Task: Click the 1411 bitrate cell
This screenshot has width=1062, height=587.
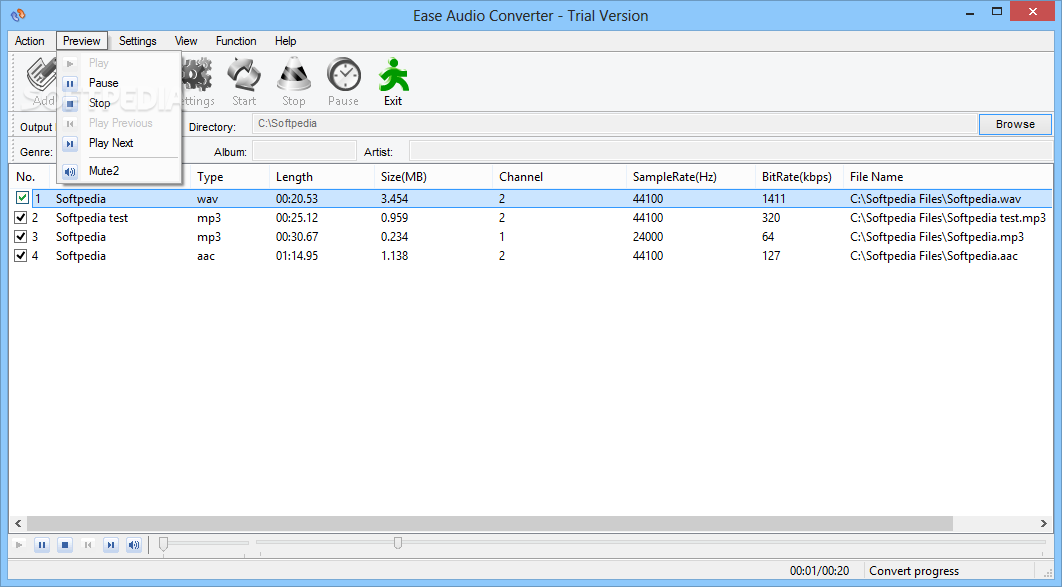Action: pos(773,198)
